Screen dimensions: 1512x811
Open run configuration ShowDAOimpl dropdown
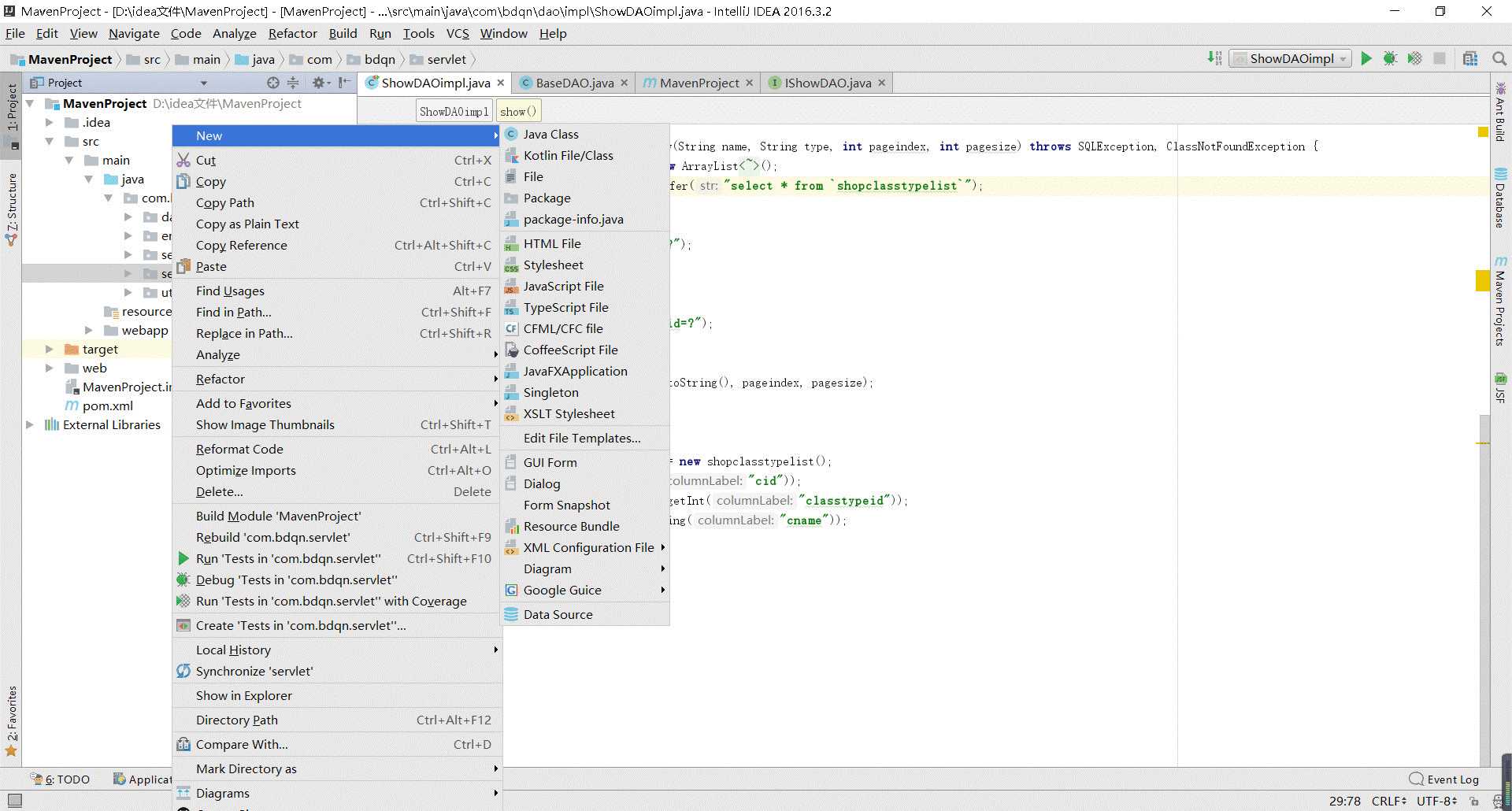click(1290, 58)
